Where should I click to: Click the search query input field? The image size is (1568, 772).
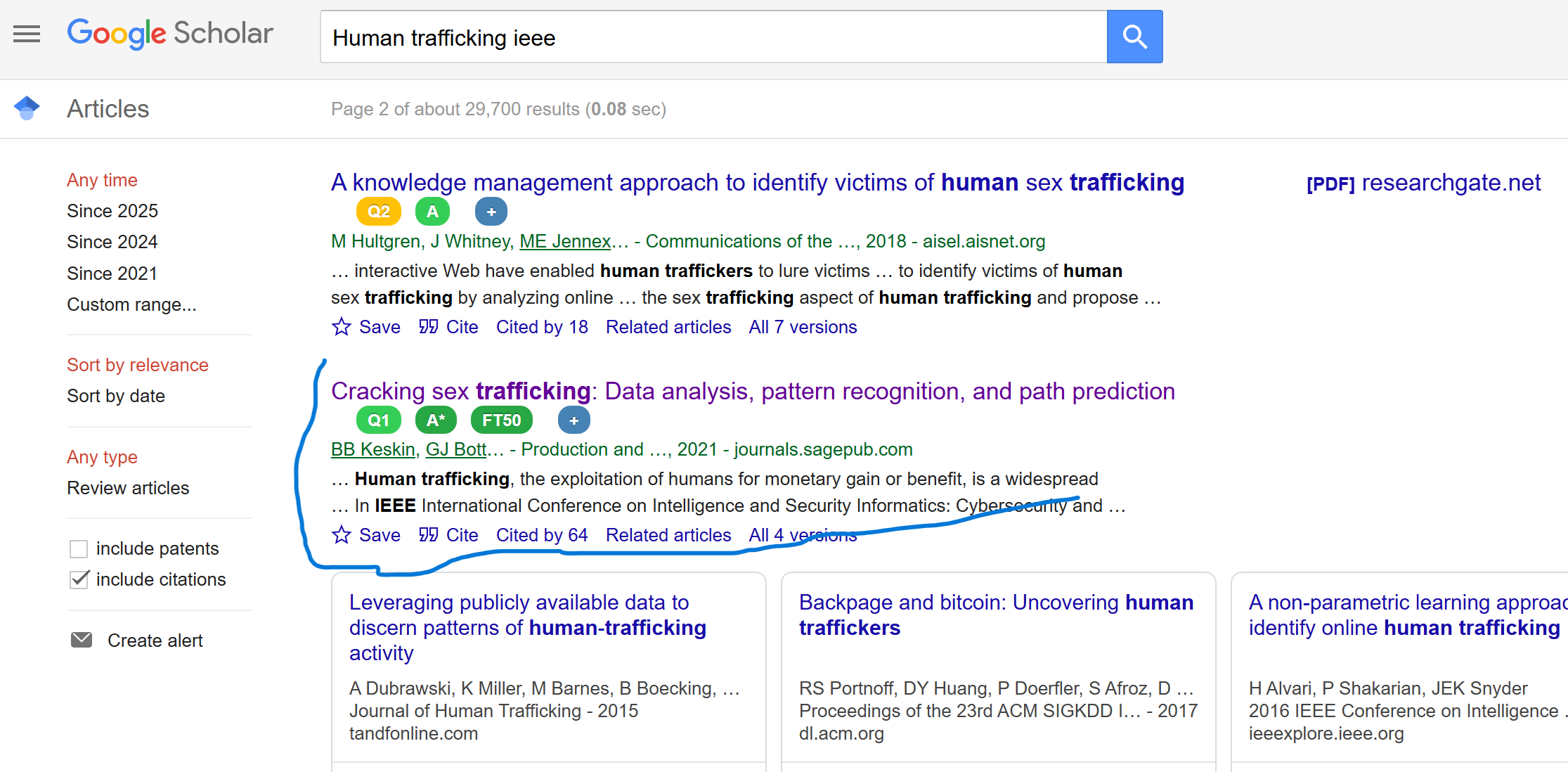(713, 37)
